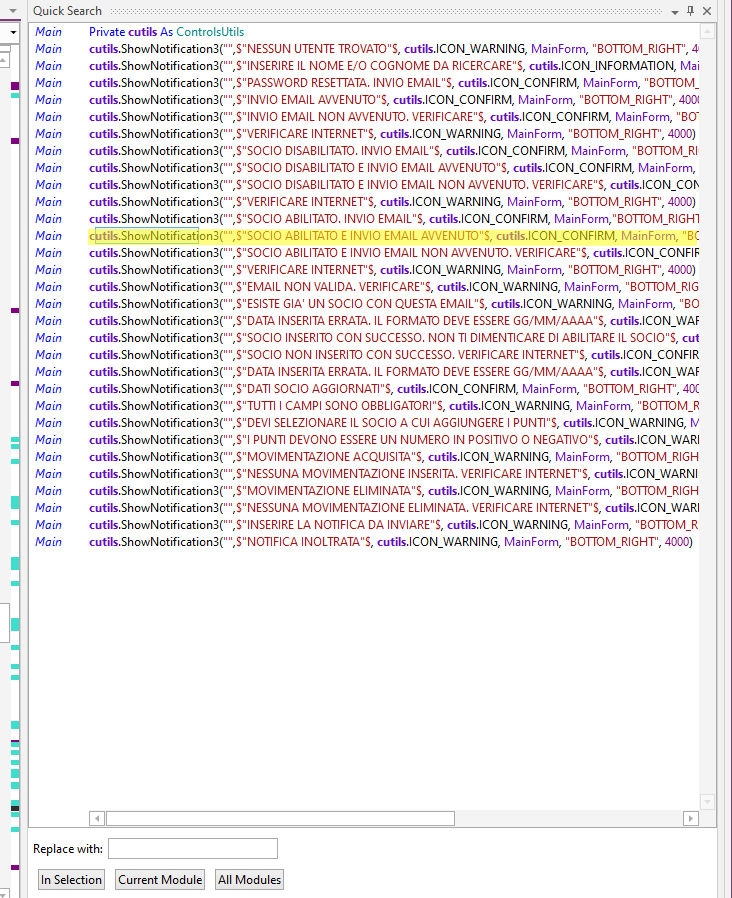Screen dimensions: 732x898
Task: Click the Replace with input field
Action: pyautogui.click(x=193, y=848)
